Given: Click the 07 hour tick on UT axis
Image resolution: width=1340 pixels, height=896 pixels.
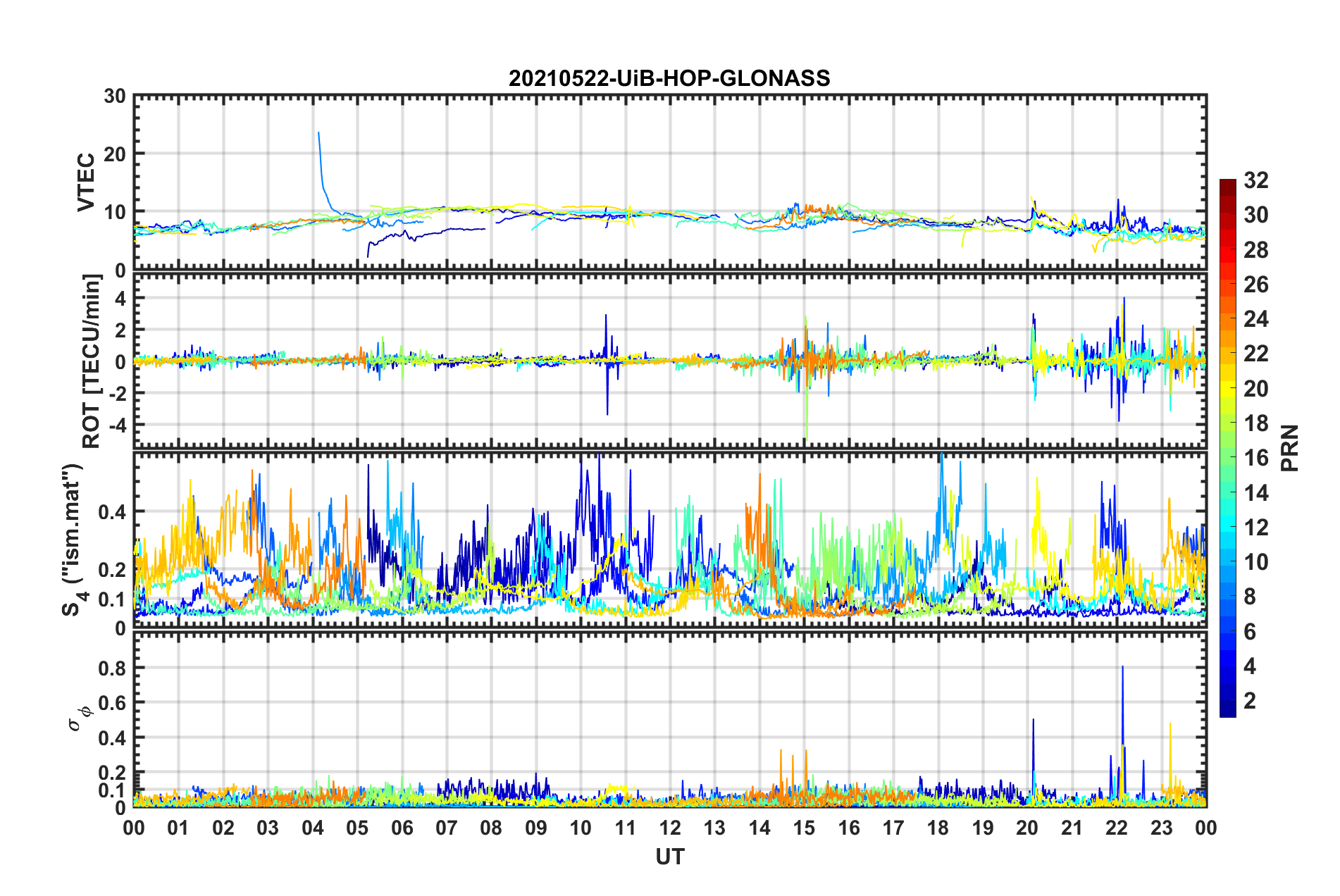Looking at the screenshot, I should coord(447,828).
